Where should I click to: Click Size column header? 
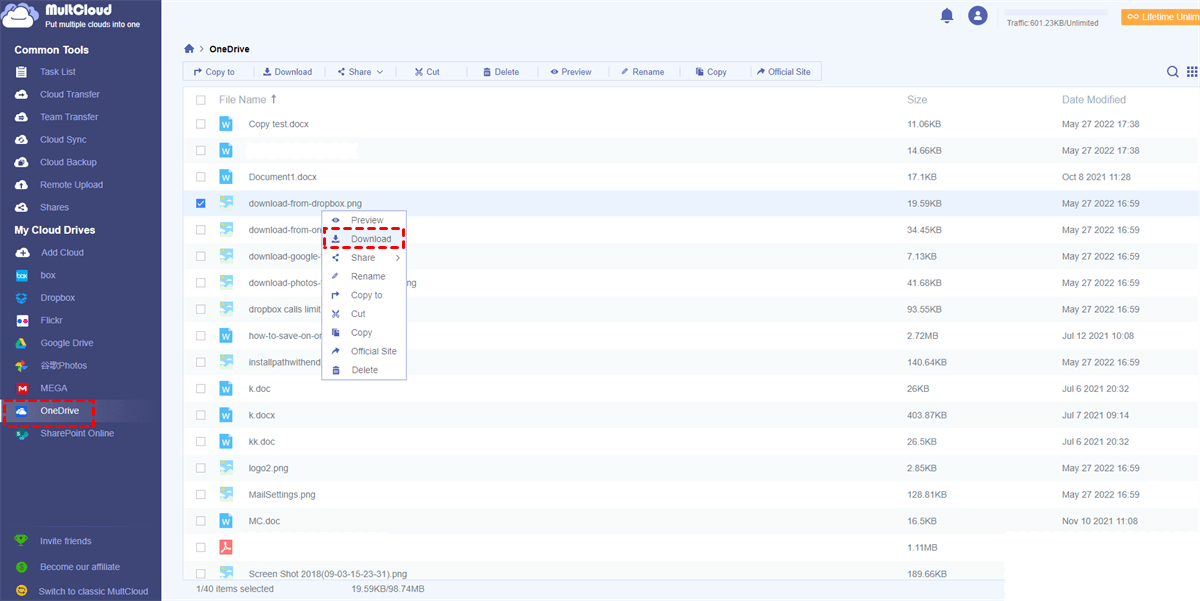pyautogui.click(x=917, y=100)
